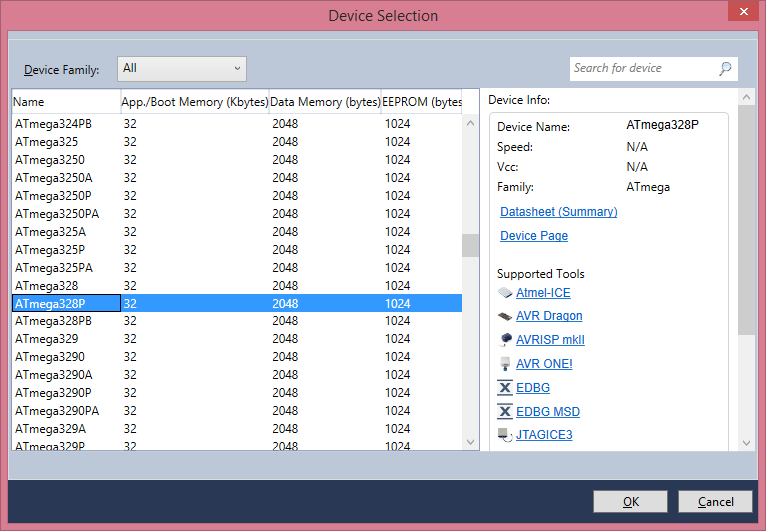766x531 pixels.
Task: Click the Family value ATmega
Action: click(x=648, y=187)
